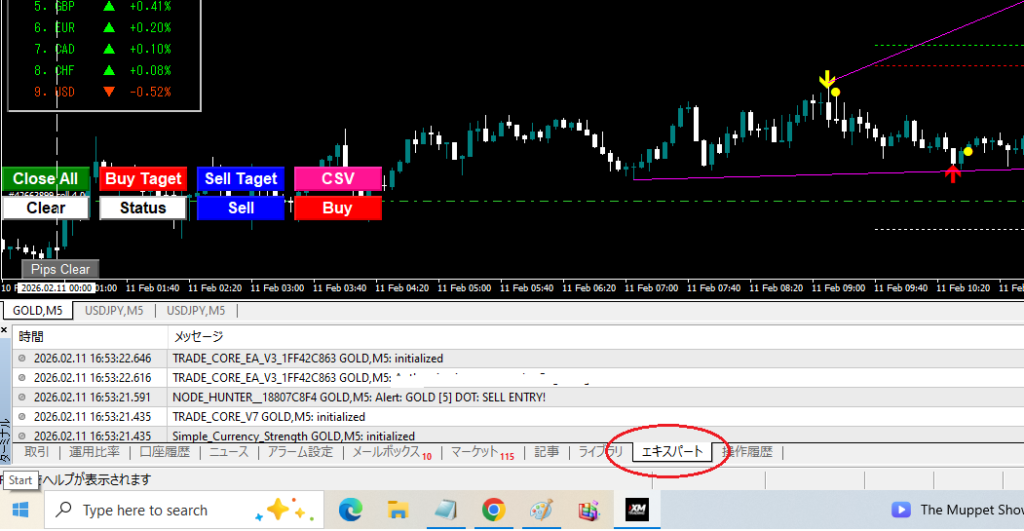Click the pink CSV button
This screenshot has width=1024, height=531.
338,179
